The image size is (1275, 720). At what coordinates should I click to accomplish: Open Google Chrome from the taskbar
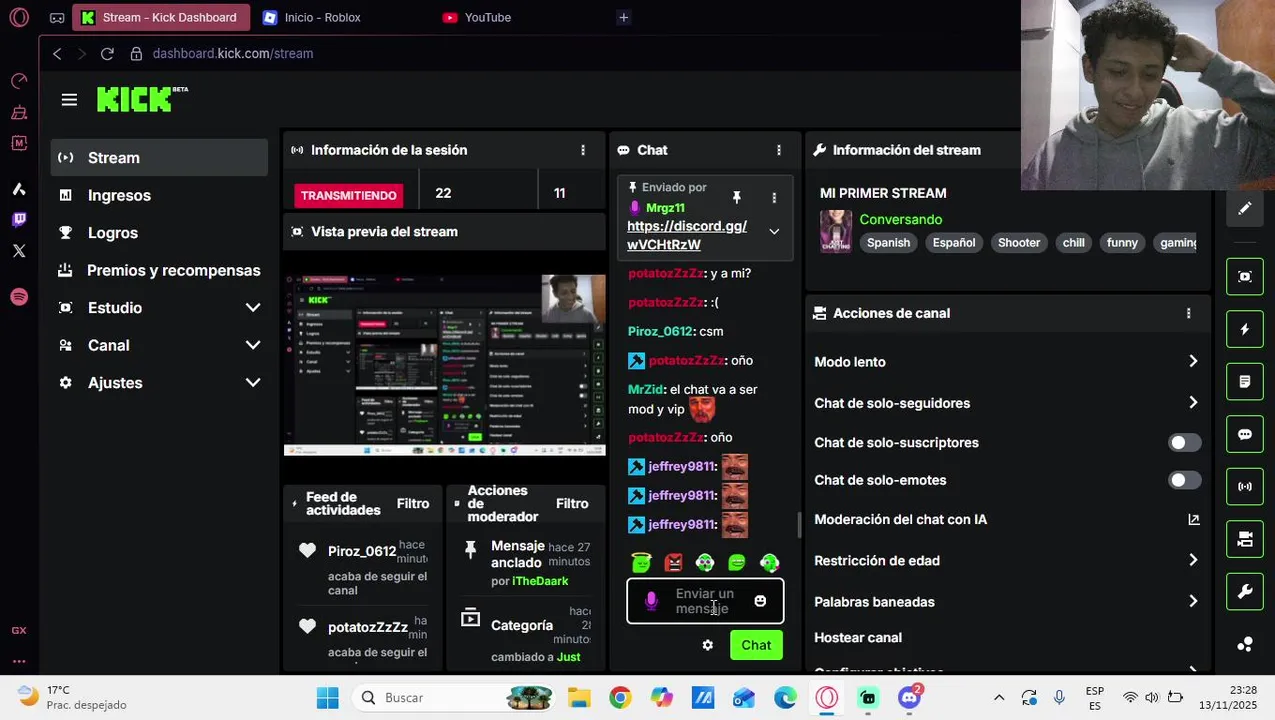620,698
